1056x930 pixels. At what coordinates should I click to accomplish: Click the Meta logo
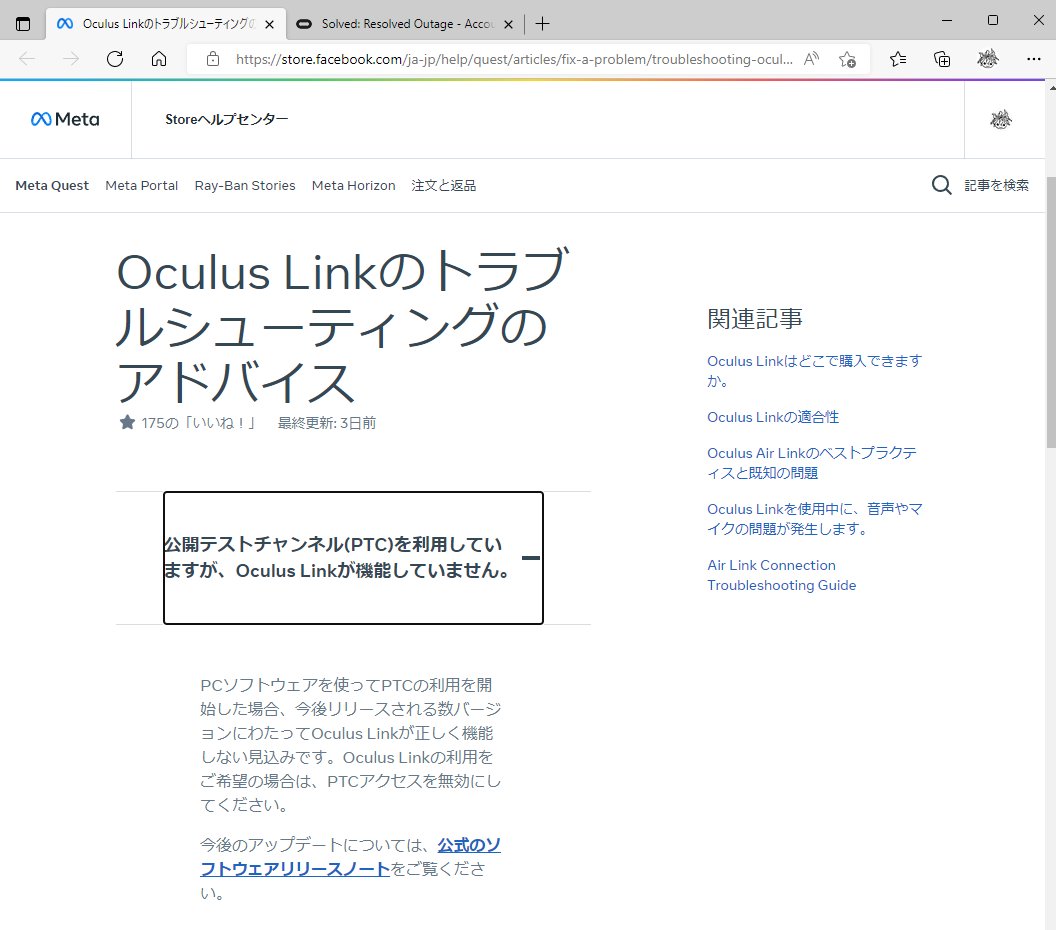pos(65,119)
